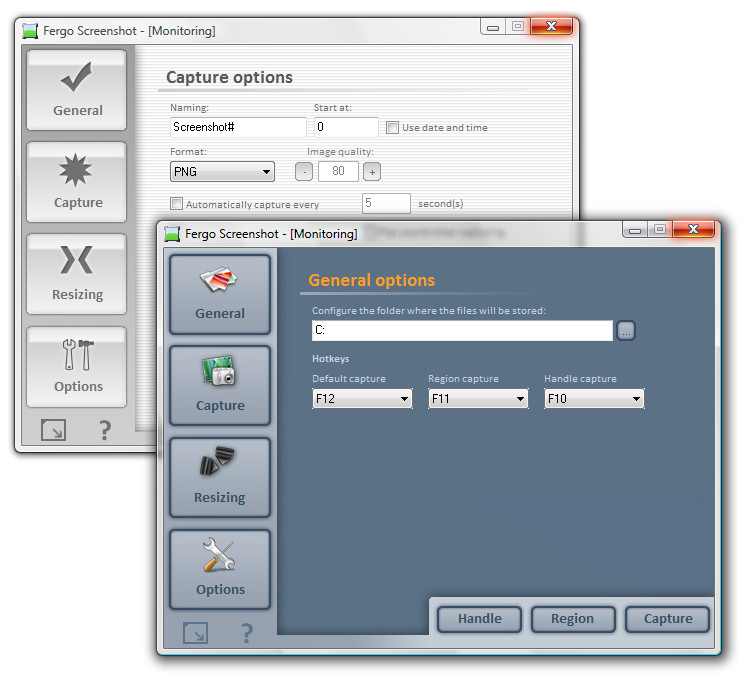The height and width of the screenshot is (677, 741).
Task: Minimize the back Fergo Screenshot window
Action: click(493, 27)
